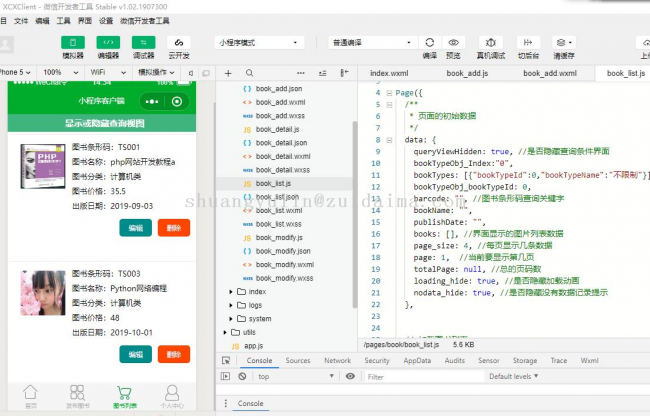Open 云开发 cloud development
The image size is (650, 416).
pos(179,43)
